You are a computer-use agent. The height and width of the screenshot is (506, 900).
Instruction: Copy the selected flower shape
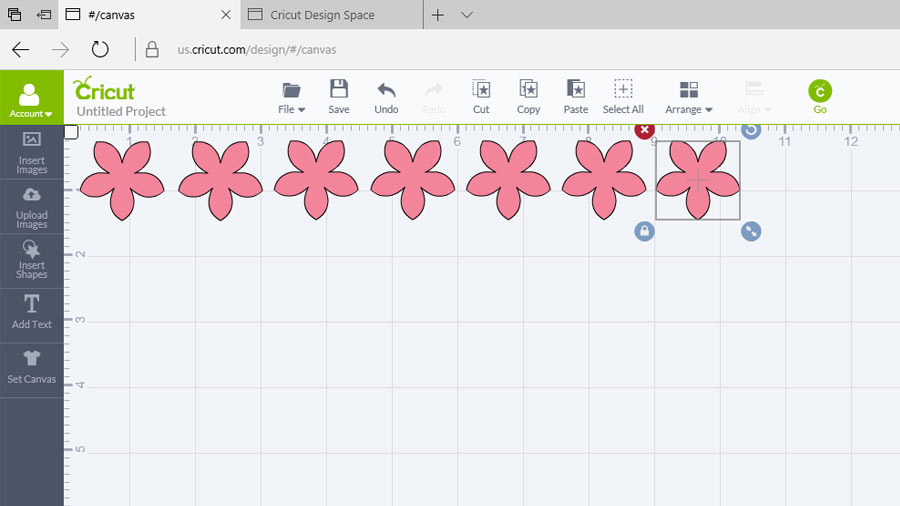click(528, 96)
